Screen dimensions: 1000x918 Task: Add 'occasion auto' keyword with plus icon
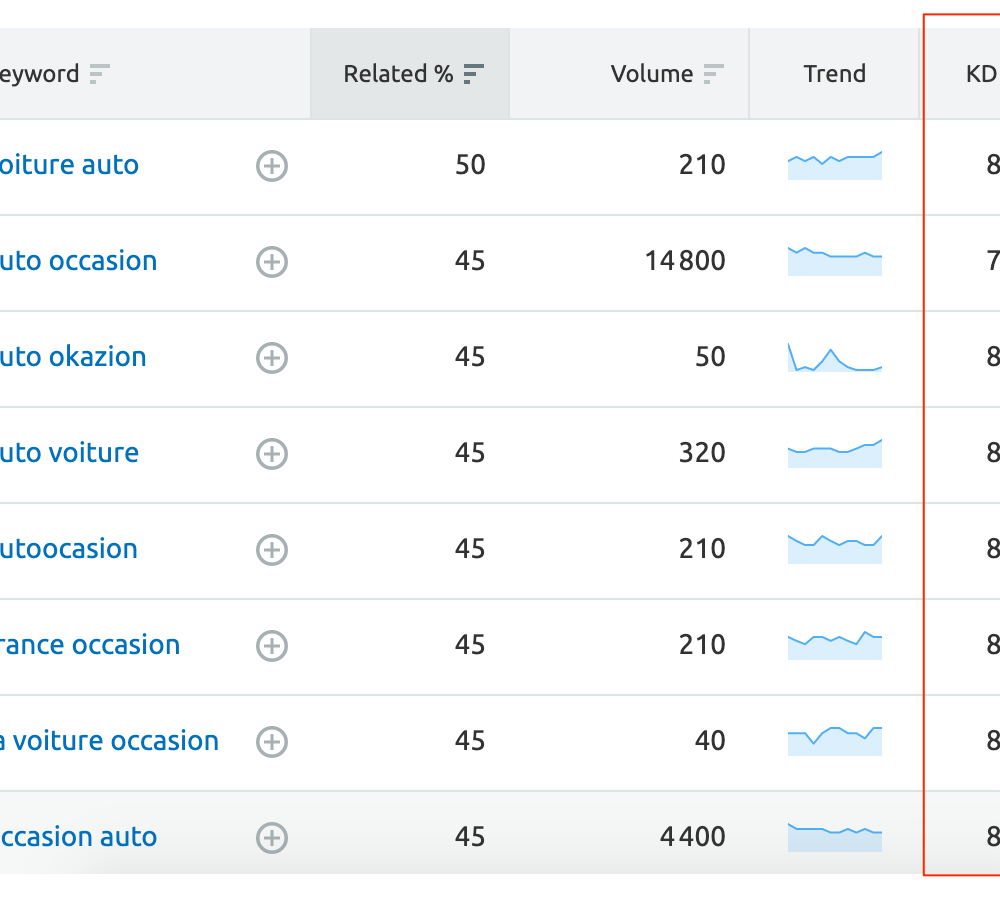[272, 838]
